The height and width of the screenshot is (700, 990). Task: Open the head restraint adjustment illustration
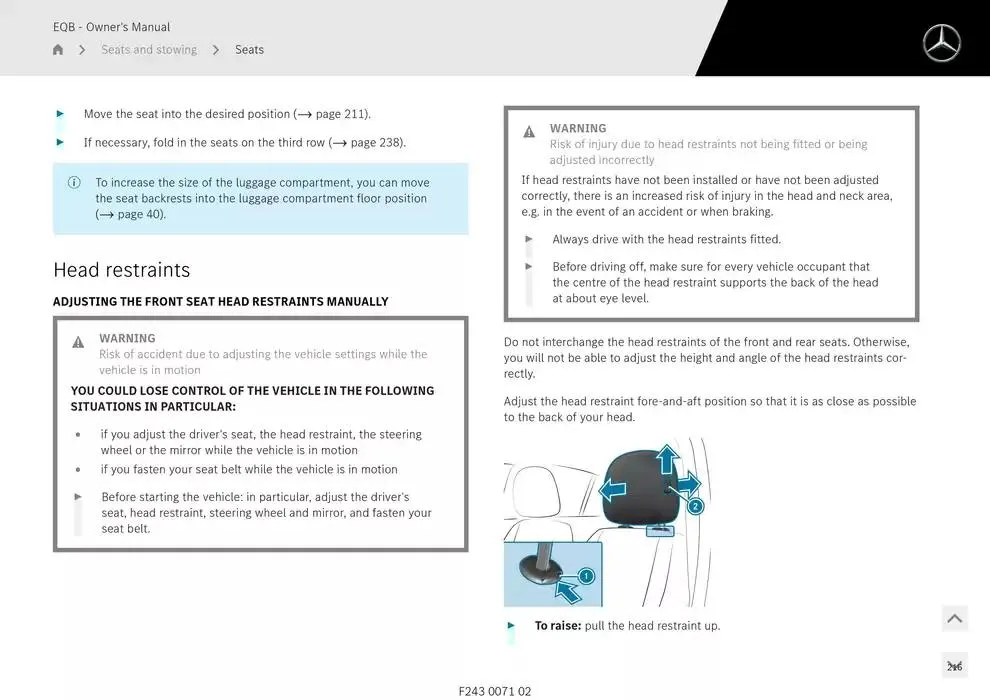(x=606, y=522)
